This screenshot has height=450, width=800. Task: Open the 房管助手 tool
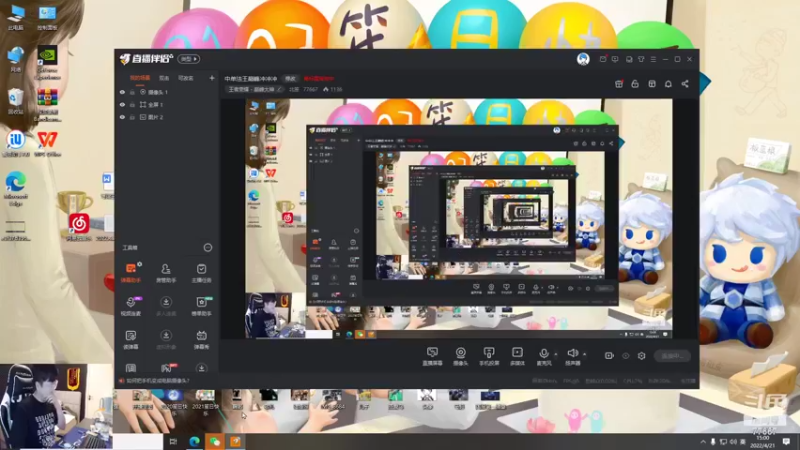pyautogui.click(x=166, y=273)
